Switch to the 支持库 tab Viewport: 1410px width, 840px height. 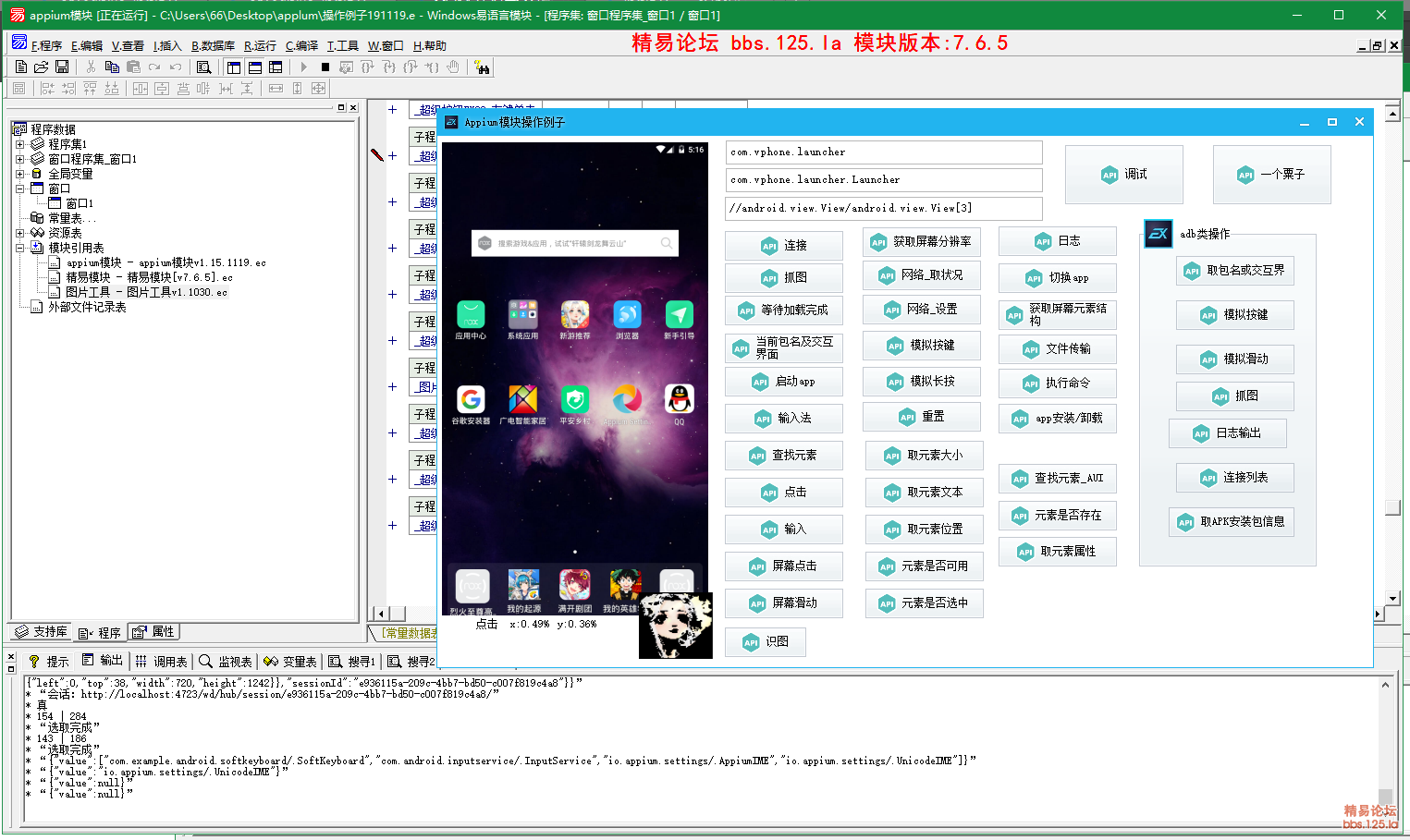pos(42,632)
